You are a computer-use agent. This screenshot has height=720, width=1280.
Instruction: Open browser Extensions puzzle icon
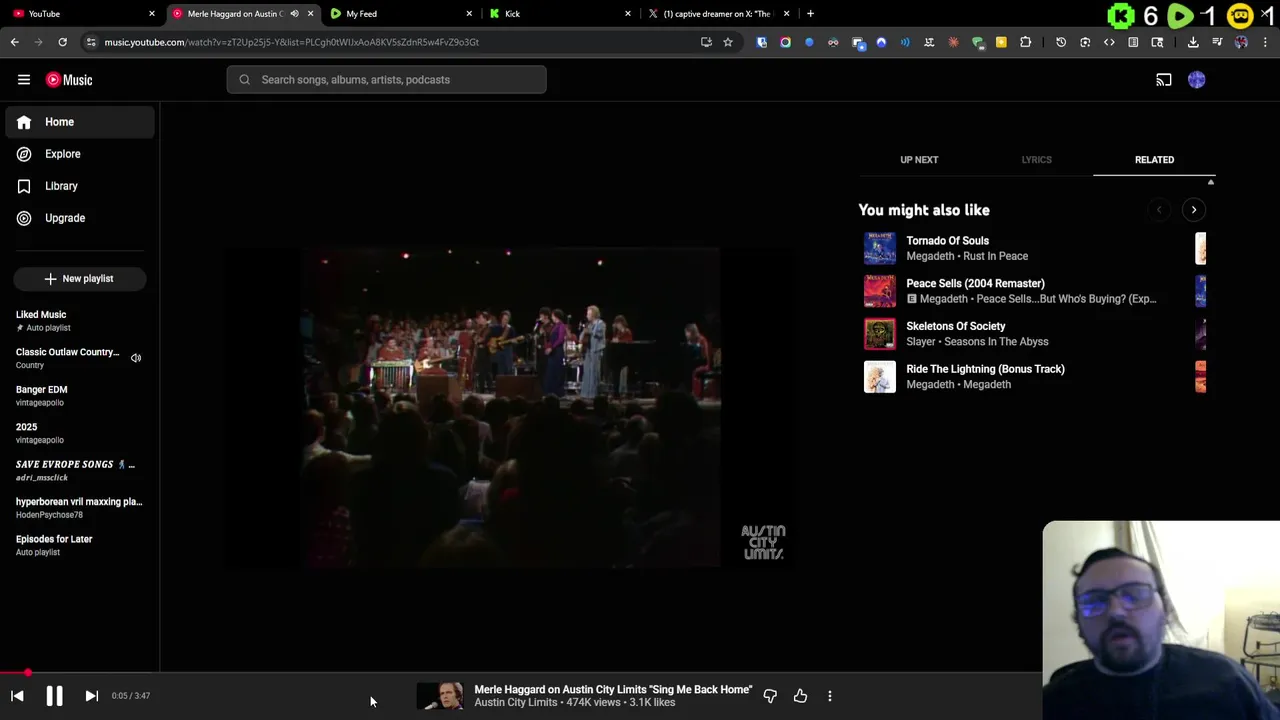click(x=1025, y=42)
